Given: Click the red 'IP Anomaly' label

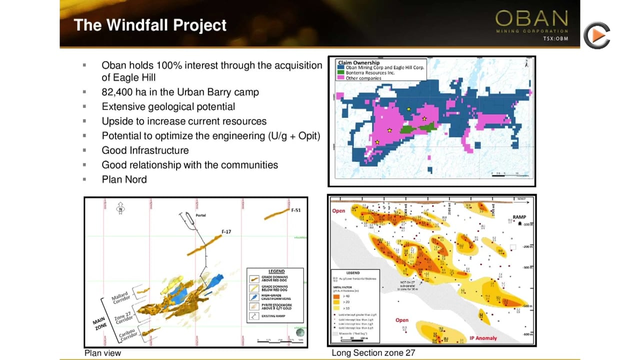Looking at the screenshot, I should pyautogui.click(x=484, y=338).
